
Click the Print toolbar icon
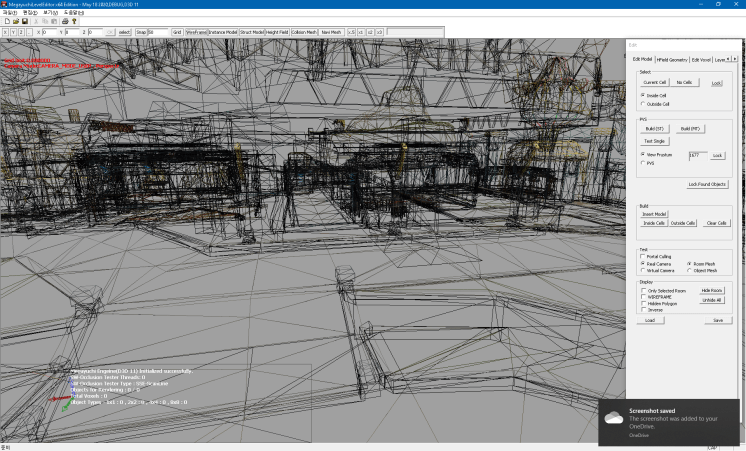(x=64, y=20)
